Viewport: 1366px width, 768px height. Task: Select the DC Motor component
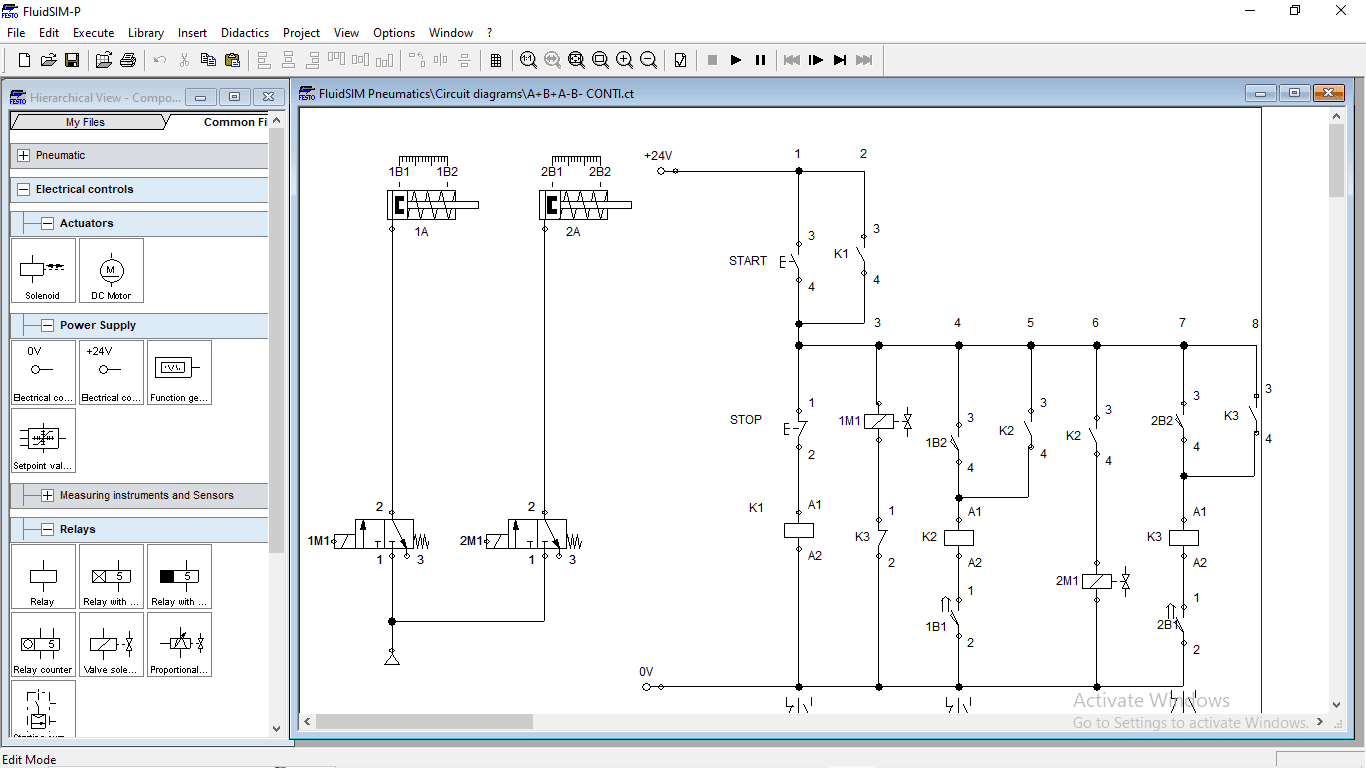(111, 270)
